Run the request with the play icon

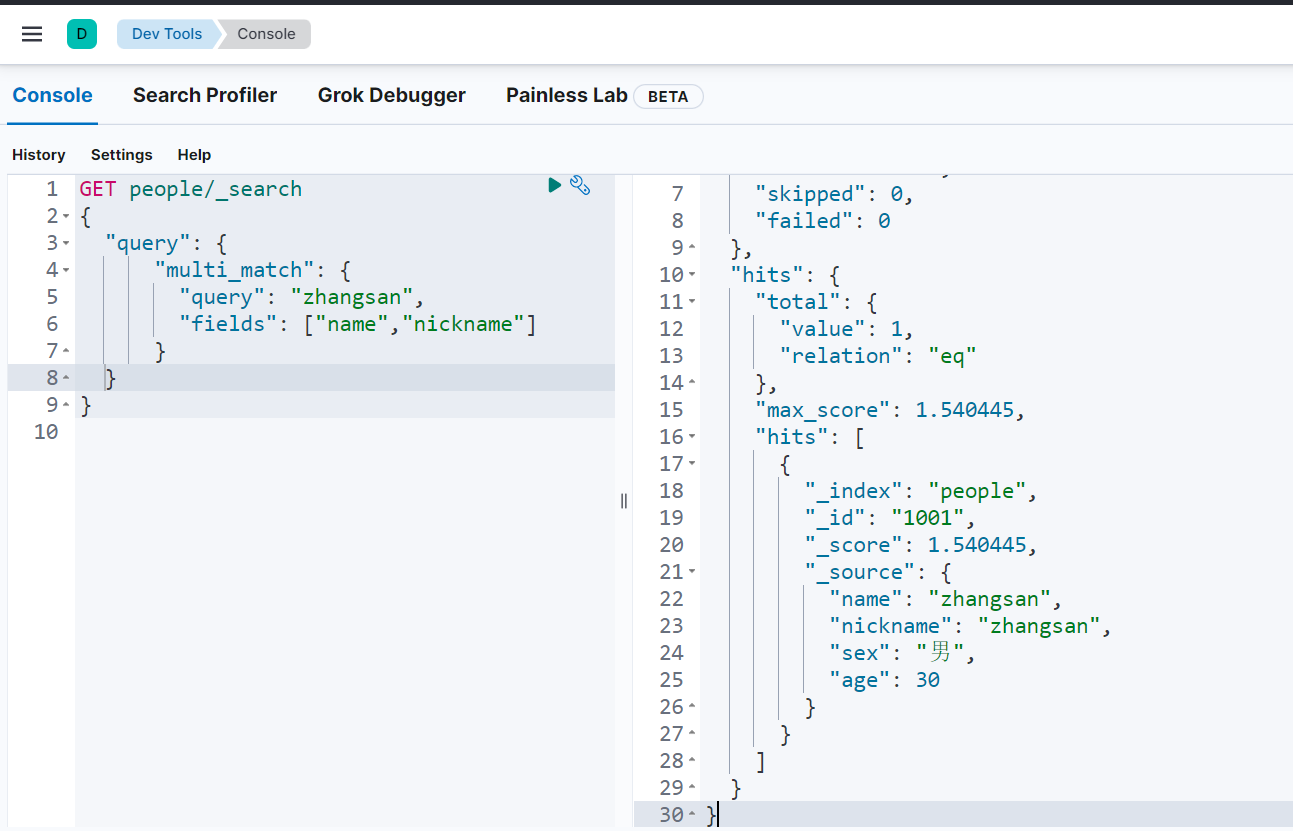coord(554,185)
